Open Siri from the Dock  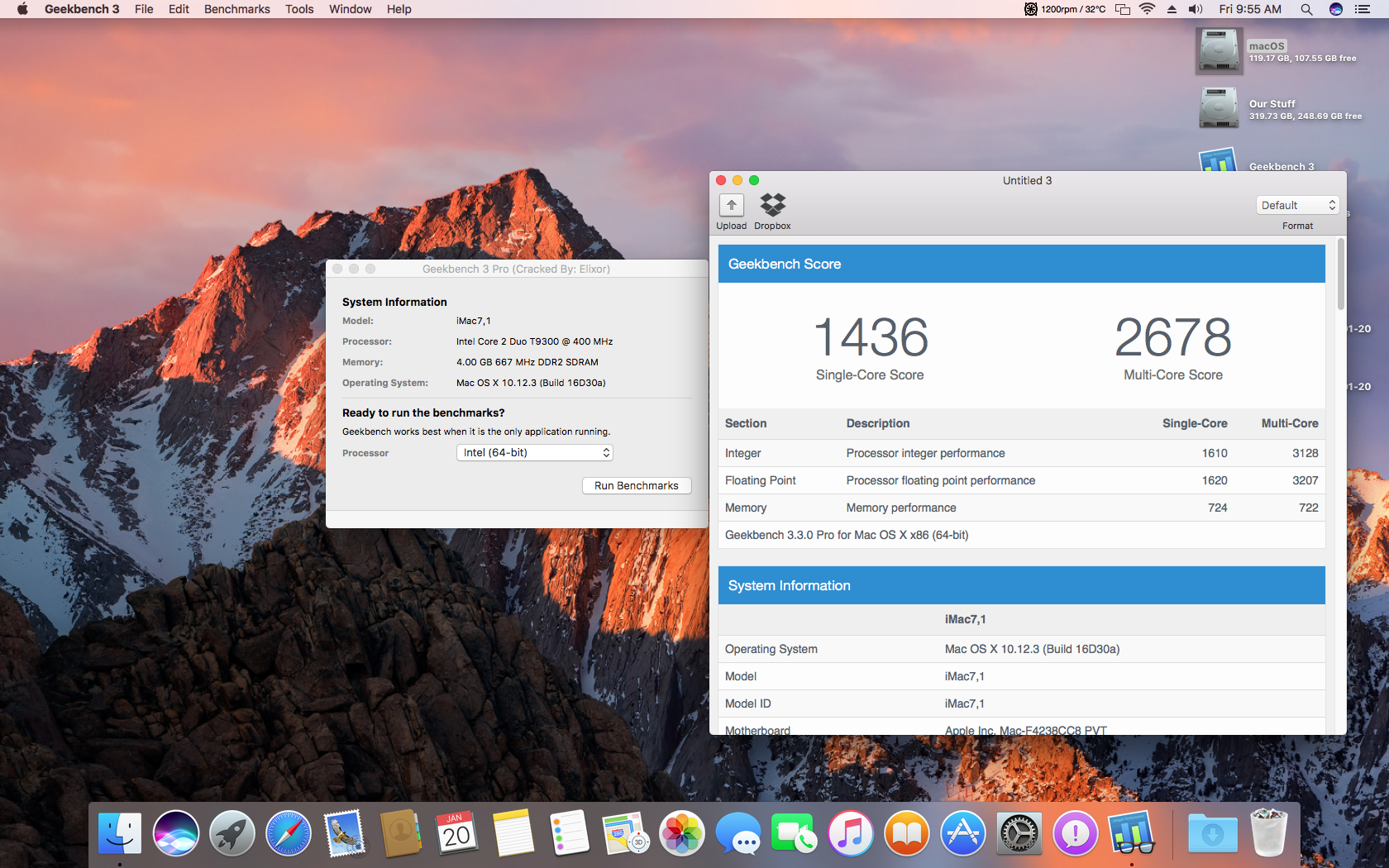(176, 833)
